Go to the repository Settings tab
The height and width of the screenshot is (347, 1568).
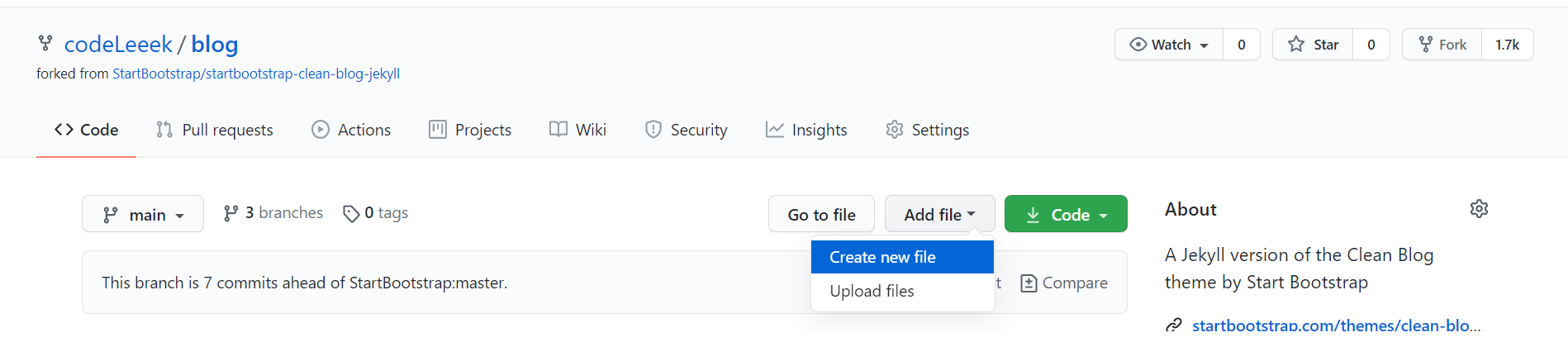tap(928, 130)
